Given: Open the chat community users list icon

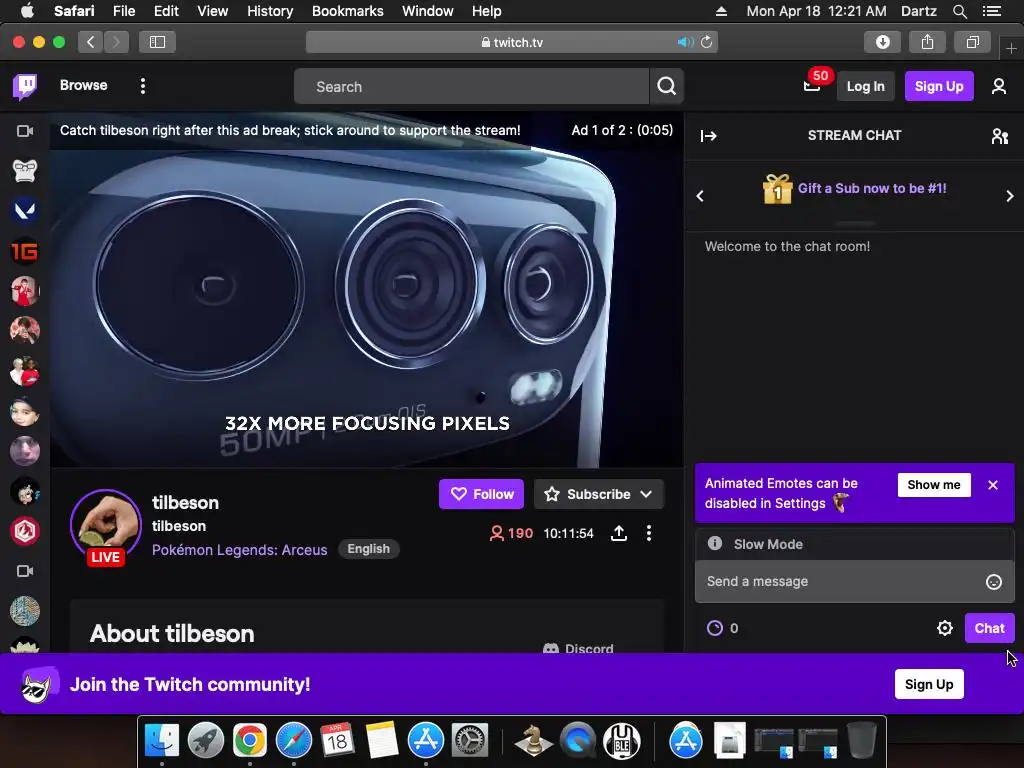Looking at the screenshot, I should 999,136.
